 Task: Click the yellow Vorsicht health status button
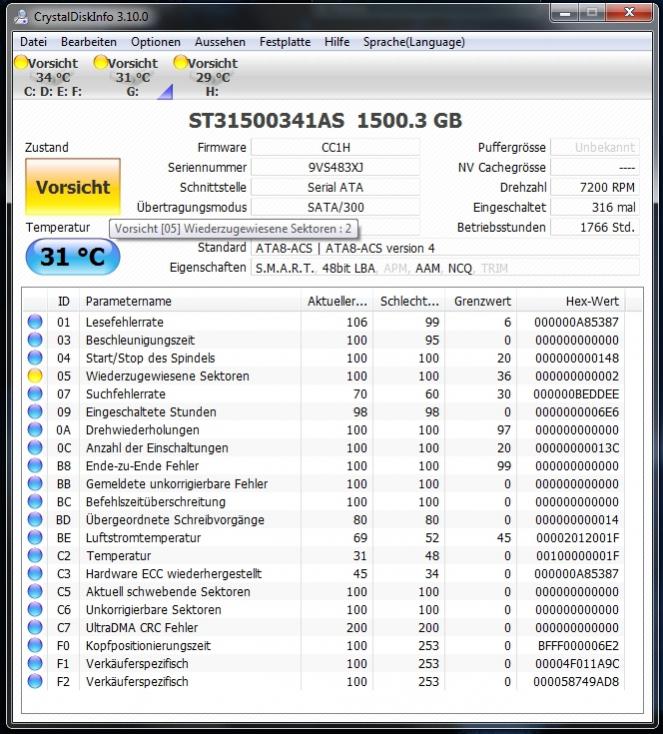coord(73,187)
